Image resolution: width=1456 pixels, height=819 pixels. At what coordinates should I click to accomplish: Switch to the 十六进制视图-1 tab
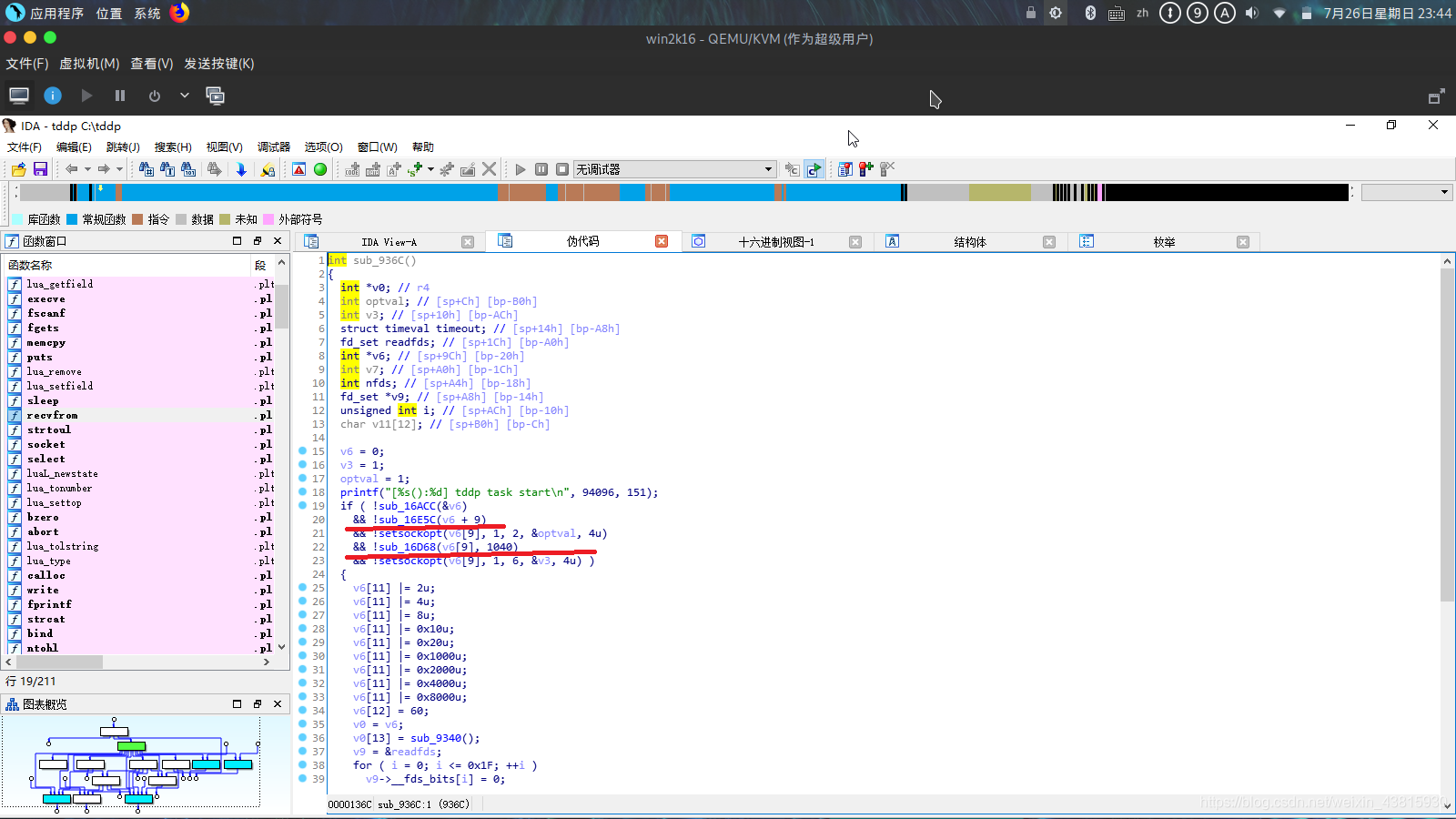click(x=776, y=242)
